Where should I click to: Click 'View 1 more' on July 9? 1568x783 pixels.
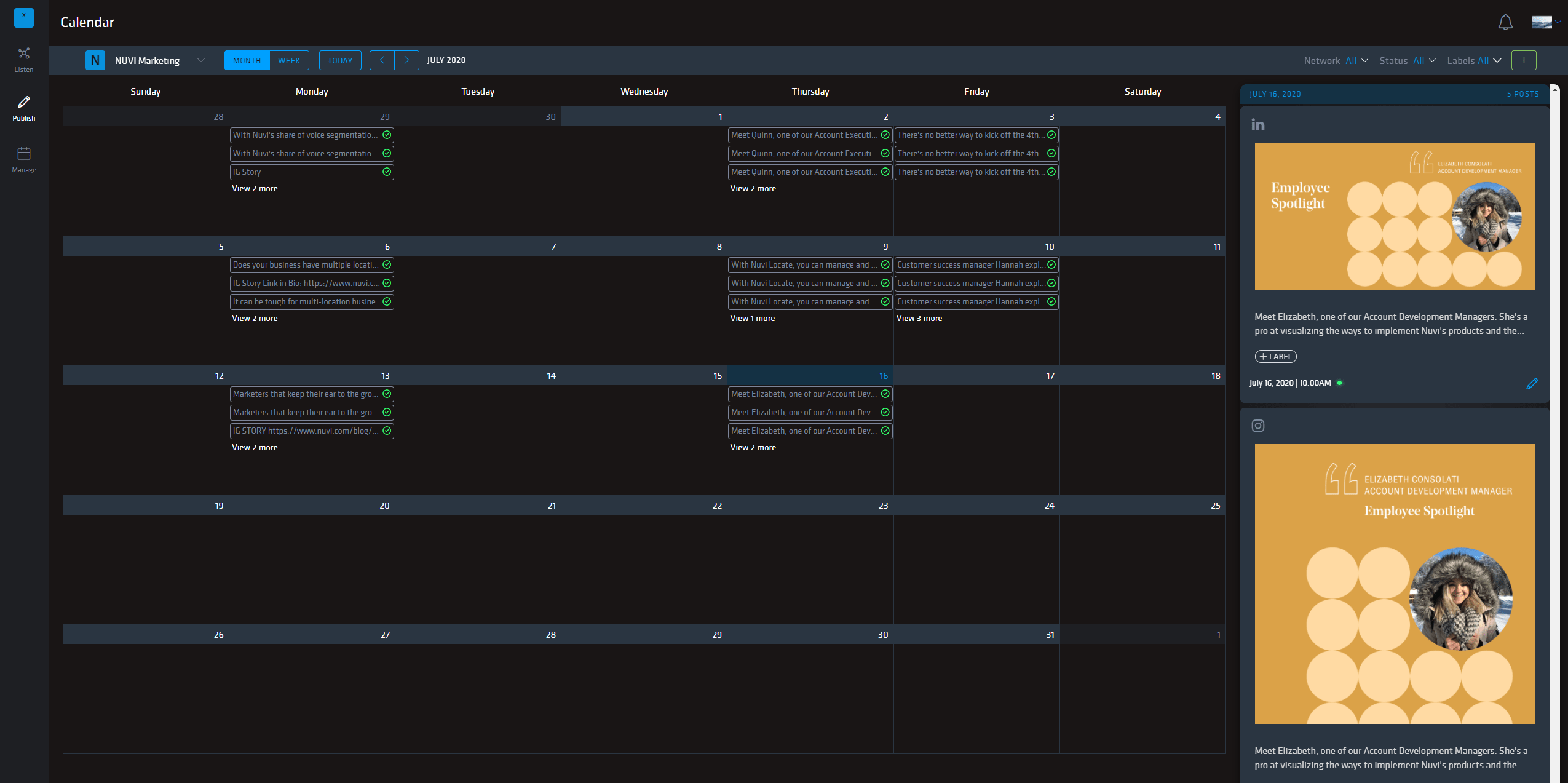tap(752, 319)
